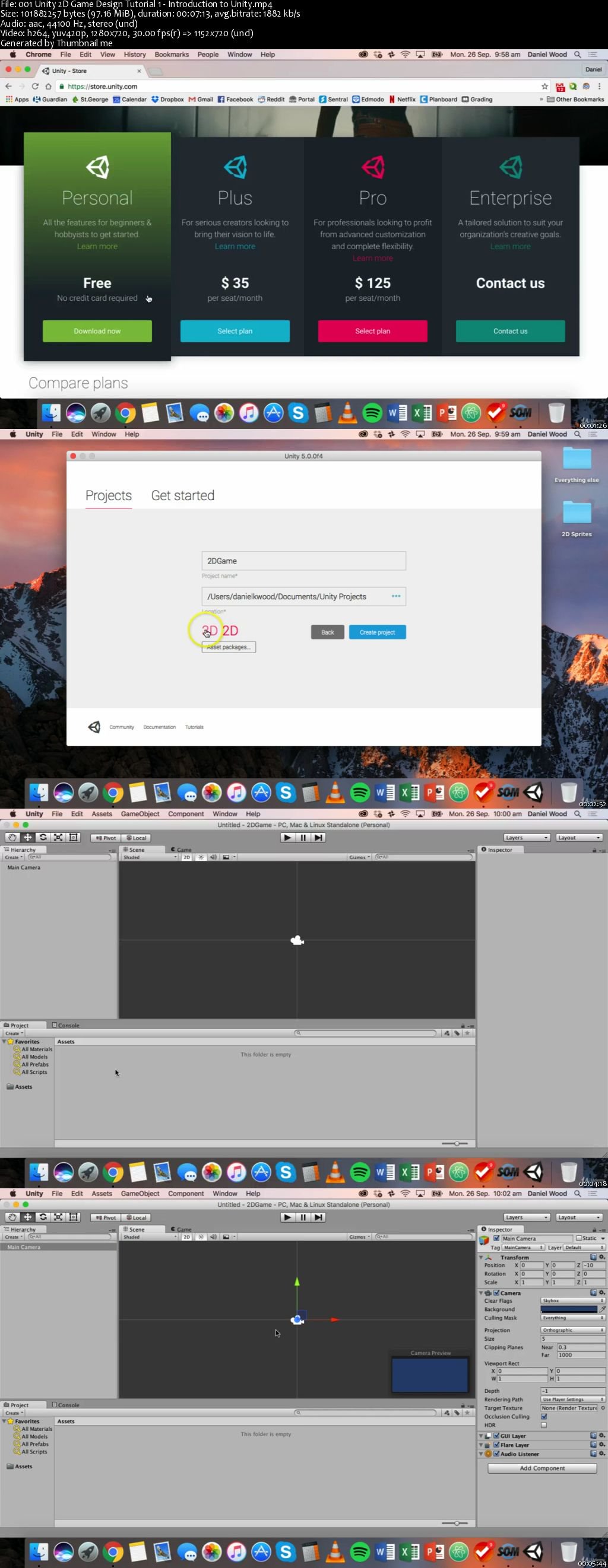Image resolution: width=608 pixels, height=1568 pixels.
Task: Click the green Download now button
Action: (97, 331)
